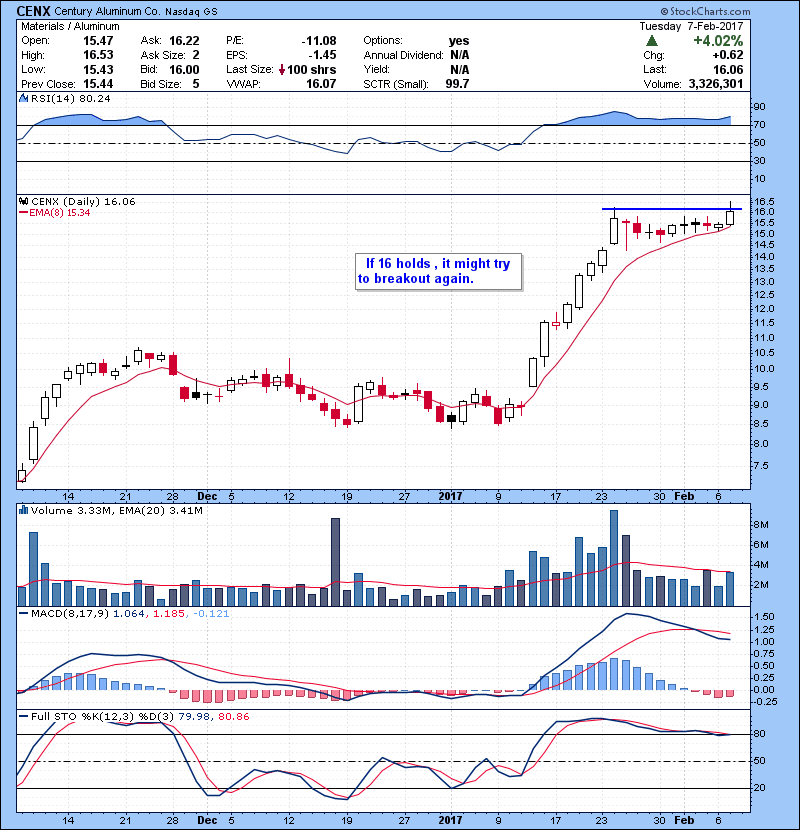Click the RSI(14) 80.24 indicator label

coord(70,98)
